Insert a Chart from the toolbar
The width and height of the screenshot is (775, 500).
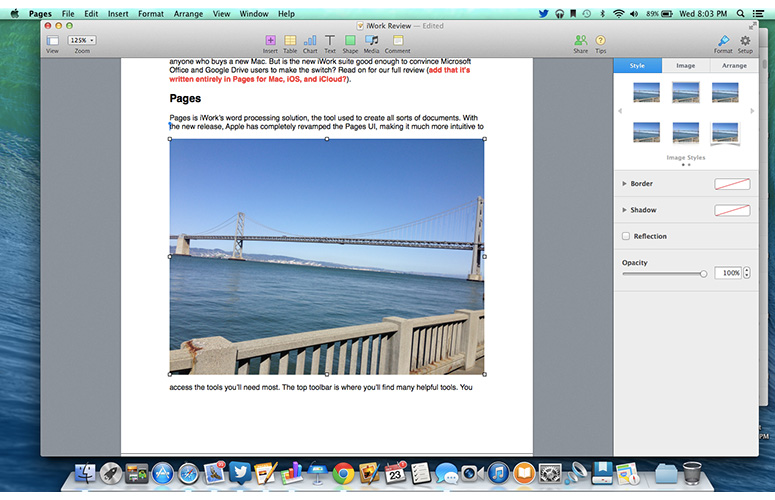[310, 40]
